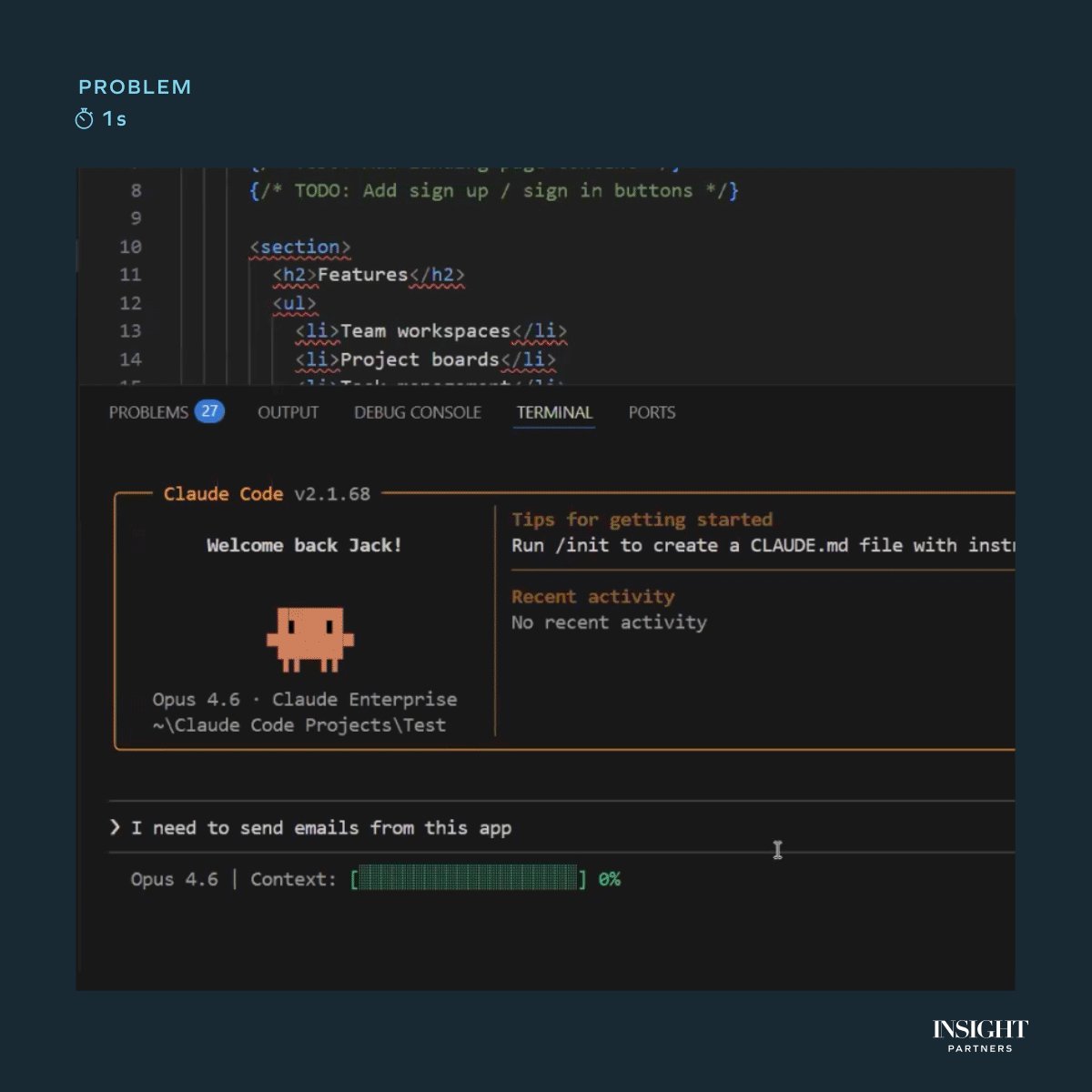Image resolution: width=1092 pixels, height=1092 pixels.
Task: Click the stopwatch icon beside 1s
Action: 85,118
